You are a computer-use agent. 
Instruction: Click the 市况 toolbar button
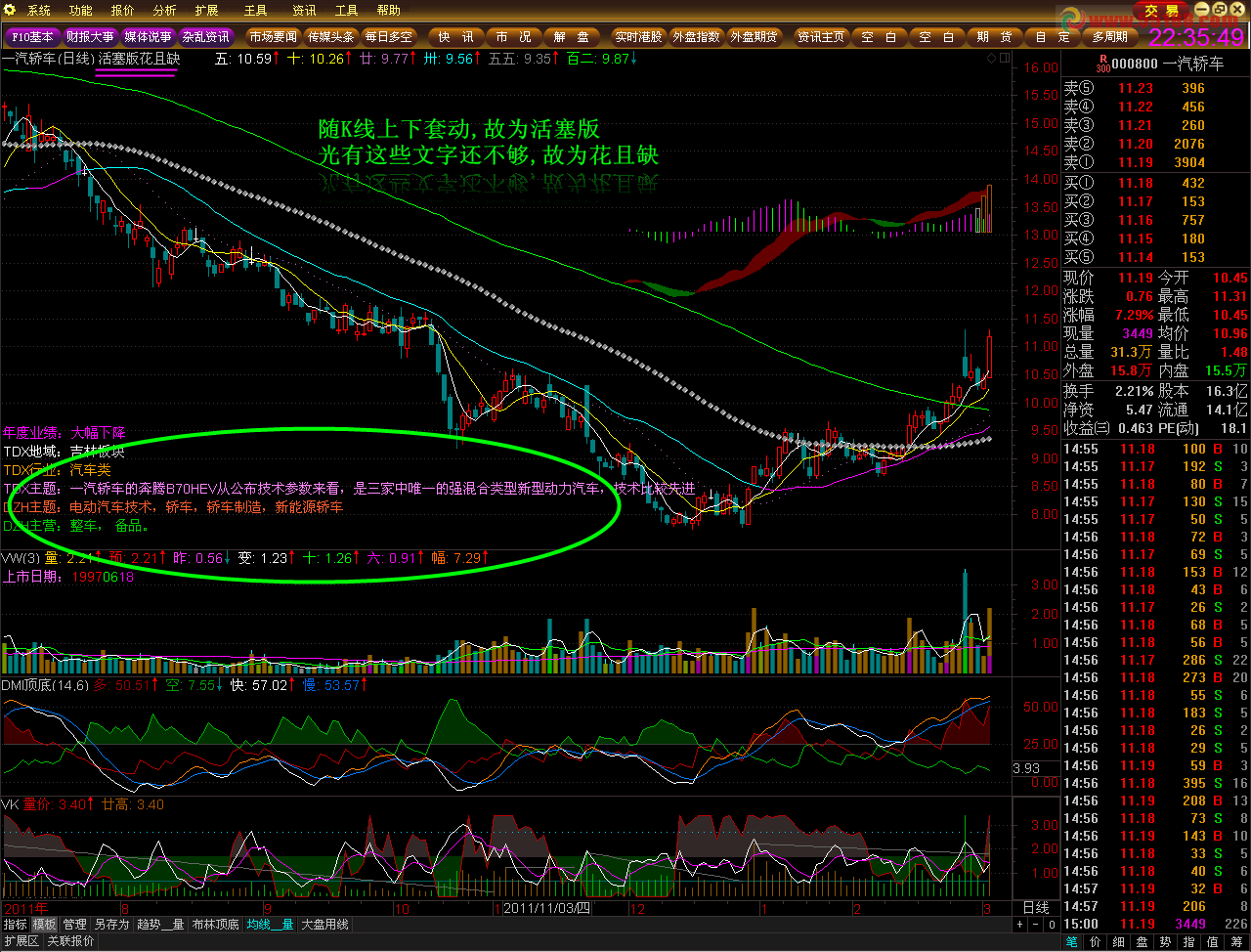pyautogui.click(x=513, y=37)
